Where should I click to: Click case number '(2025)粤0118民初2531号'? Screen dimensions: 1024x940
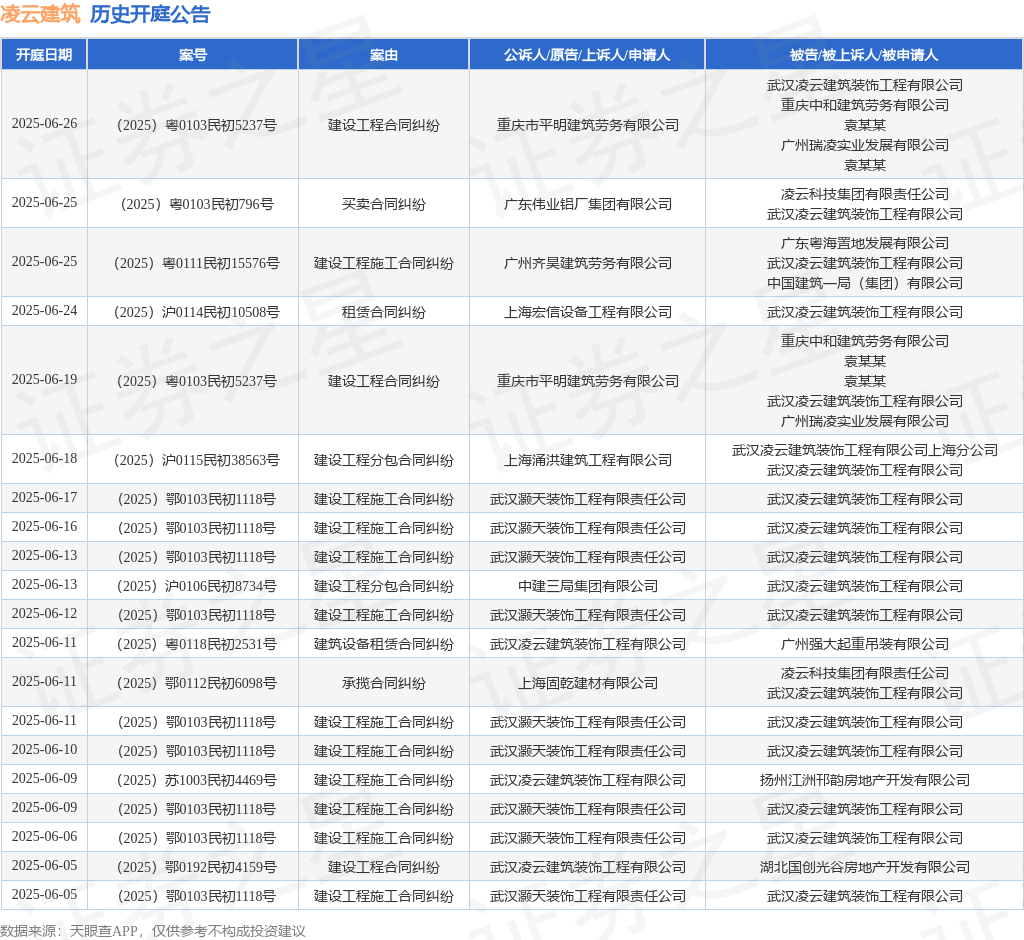(x=197, y=645)
